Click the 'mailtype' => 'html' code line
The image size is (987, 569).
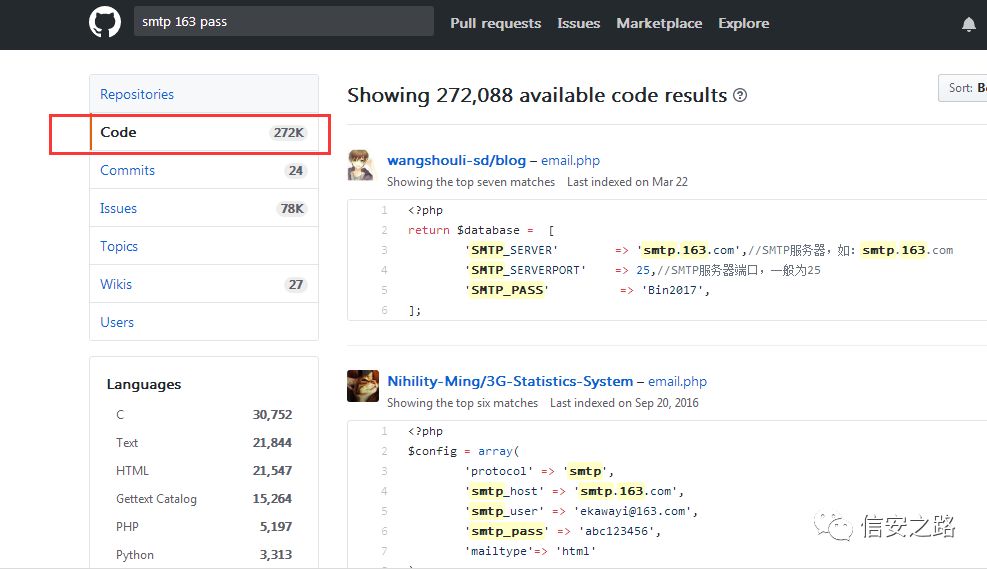pyautogui.click(x=531, y=551)
